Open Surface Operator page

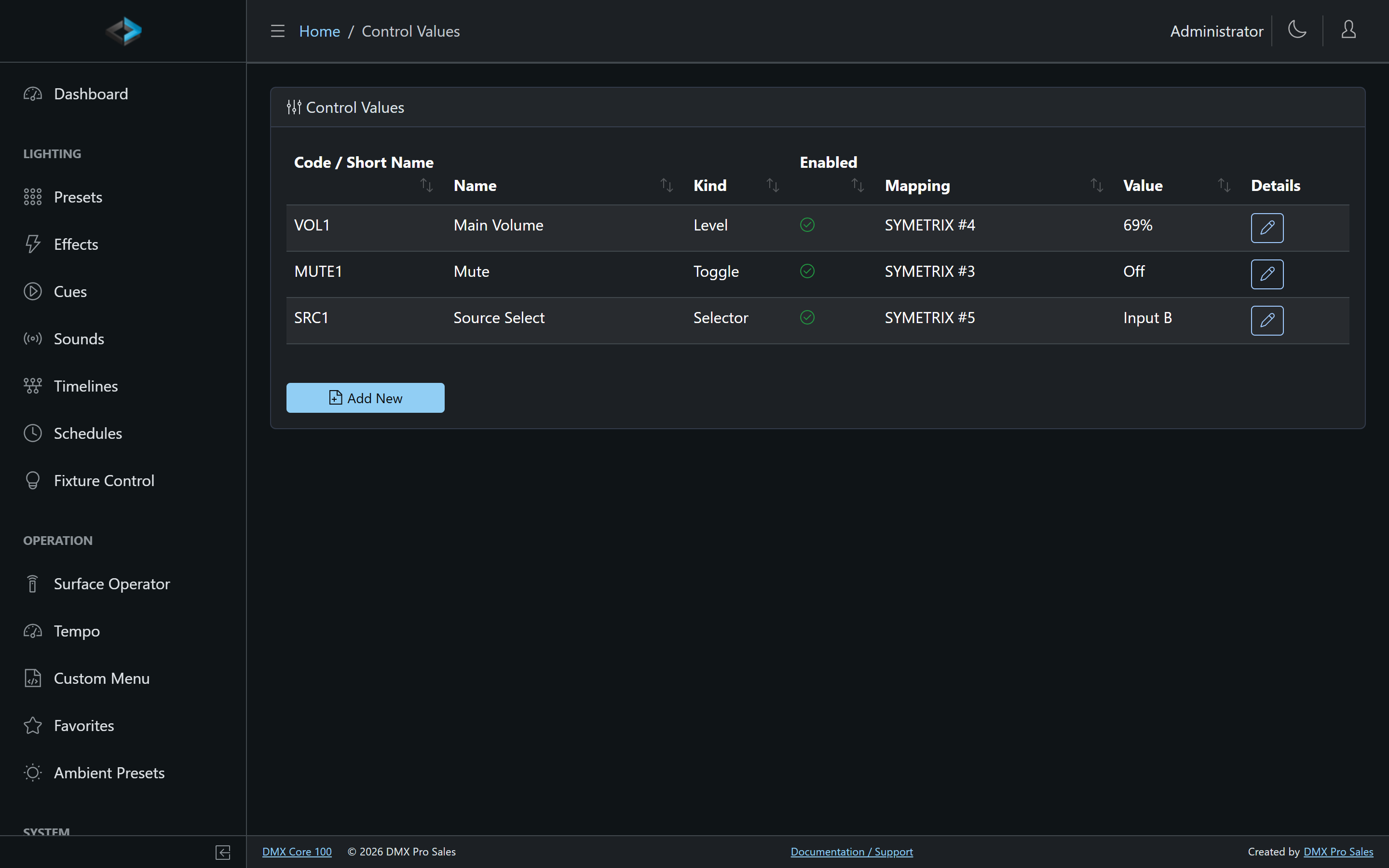click(x=112, y=584)
